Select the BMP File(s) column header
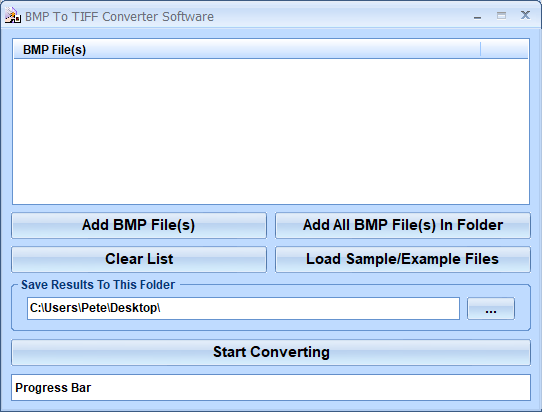This screenshot has width=542, height=412. click(247, 50)
